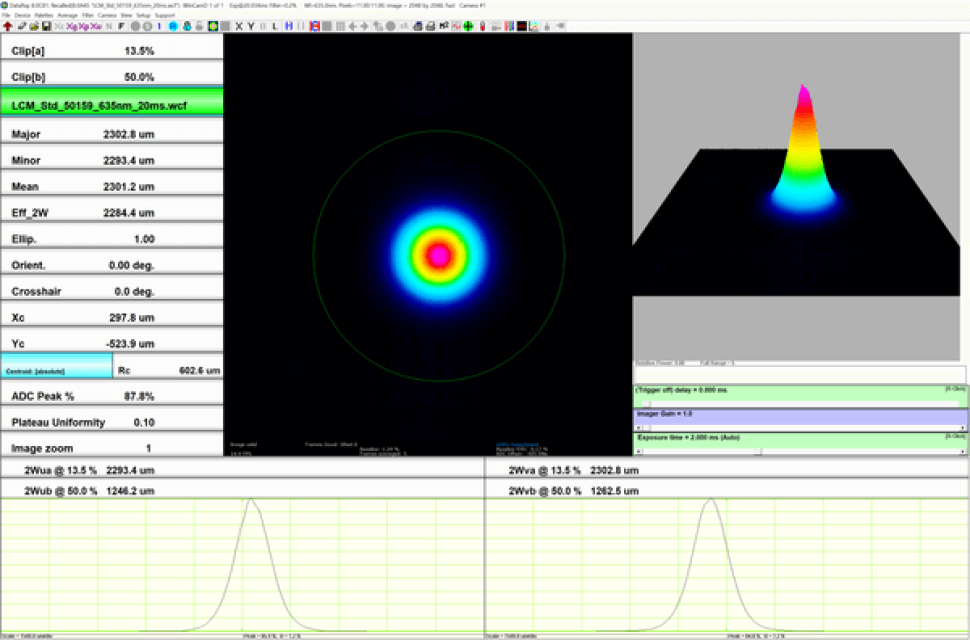Select the green crosshair target toolbar icon

click(x=467, y=28)
